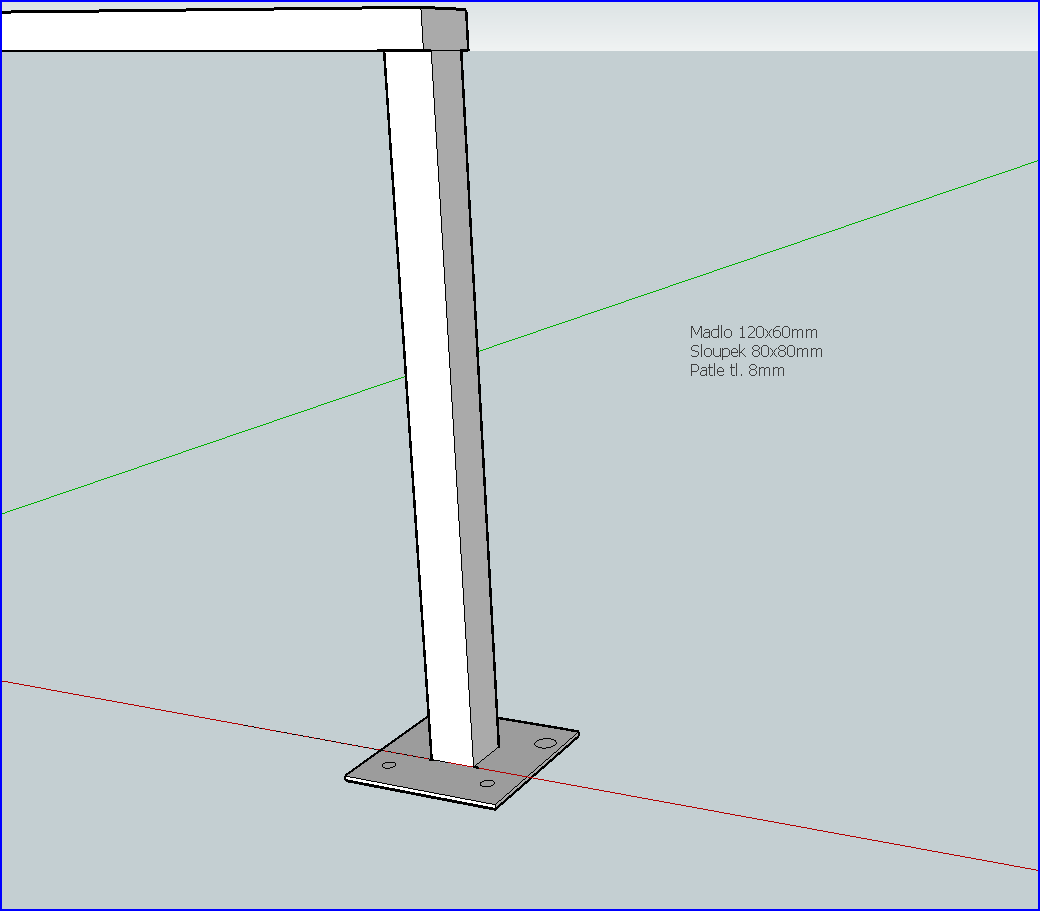The width and height of the screenshot is (1040, 911).
Task: Click the left corner of the base plate
Action: (348, 777)
